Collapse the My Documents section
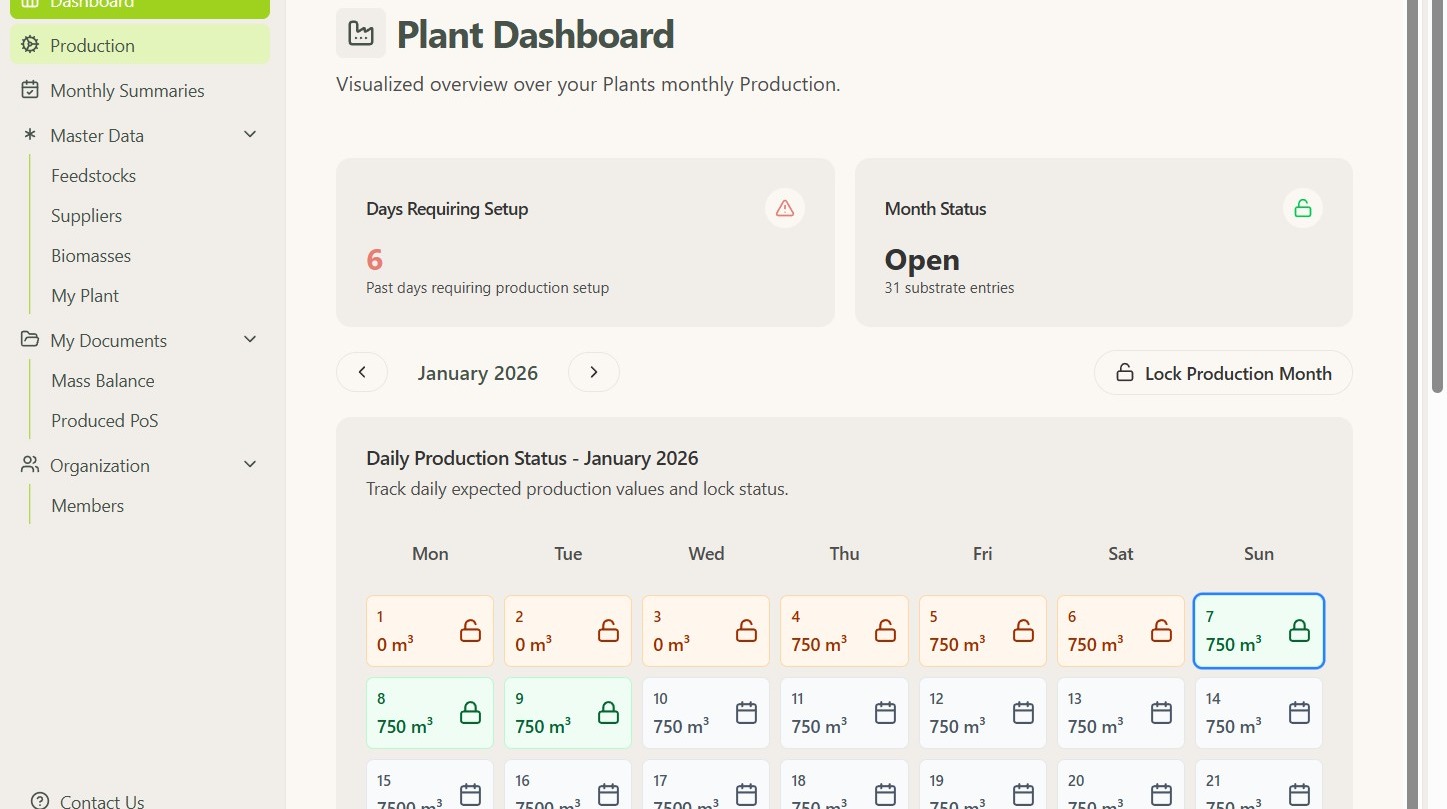Viewport: 1447px width, 809px height. [250, 340]
